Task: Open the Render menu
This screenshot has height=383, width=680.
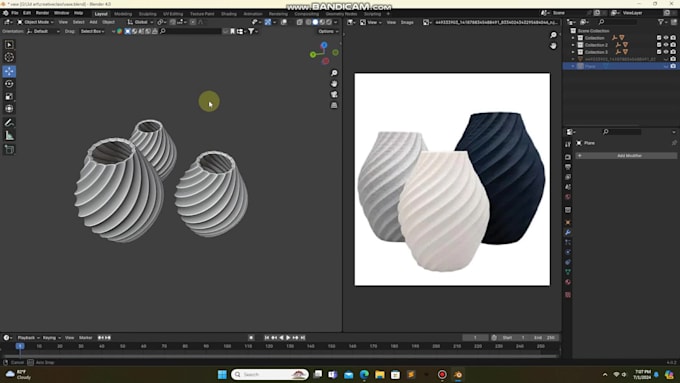Action: pos(42,13)
